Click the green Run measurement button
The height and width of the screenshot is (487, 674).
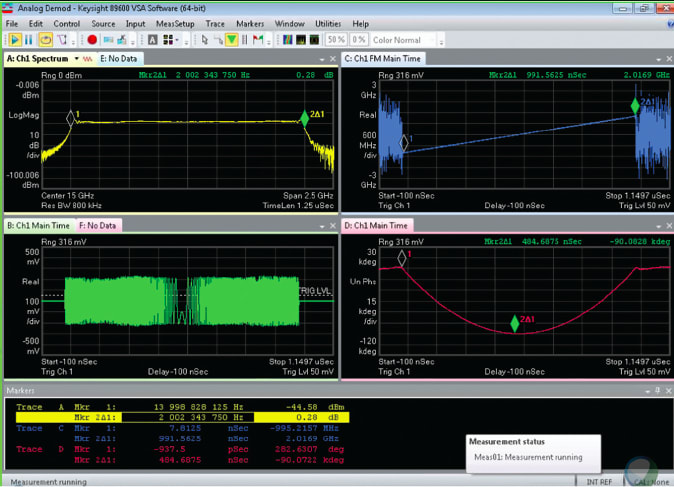(x=15, y=40)
